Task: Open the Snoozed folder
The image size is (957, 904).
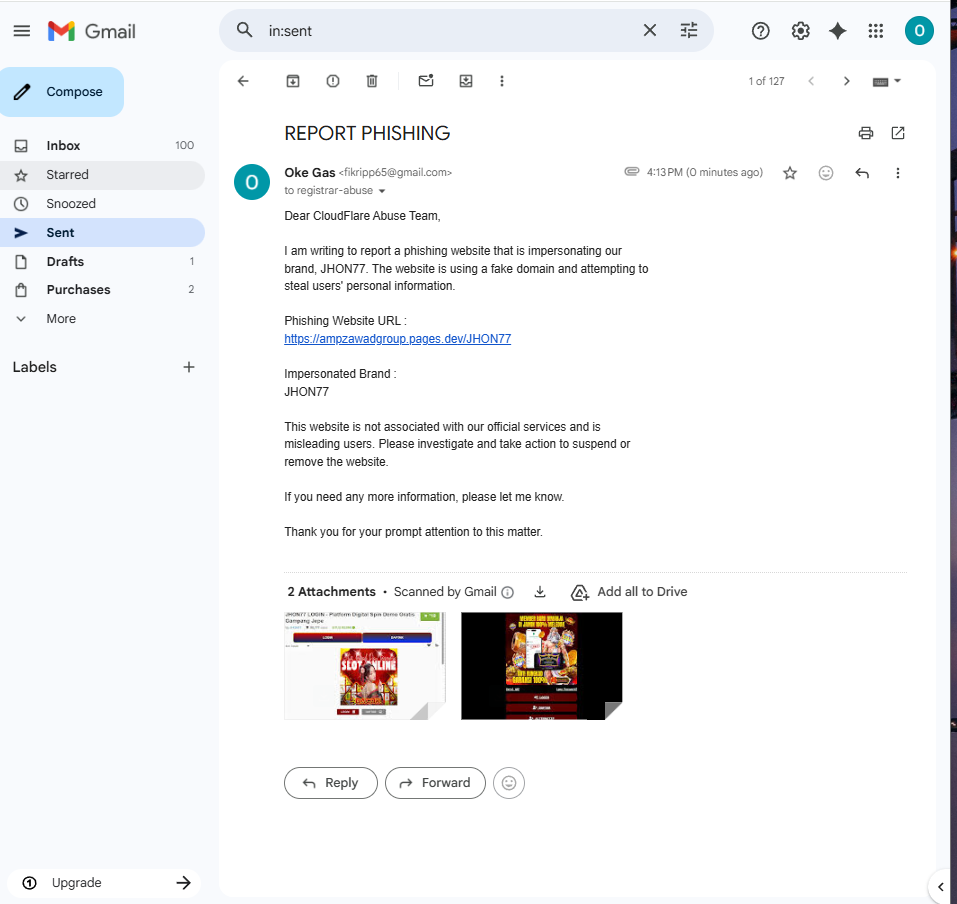Action: tap(103, 204)
